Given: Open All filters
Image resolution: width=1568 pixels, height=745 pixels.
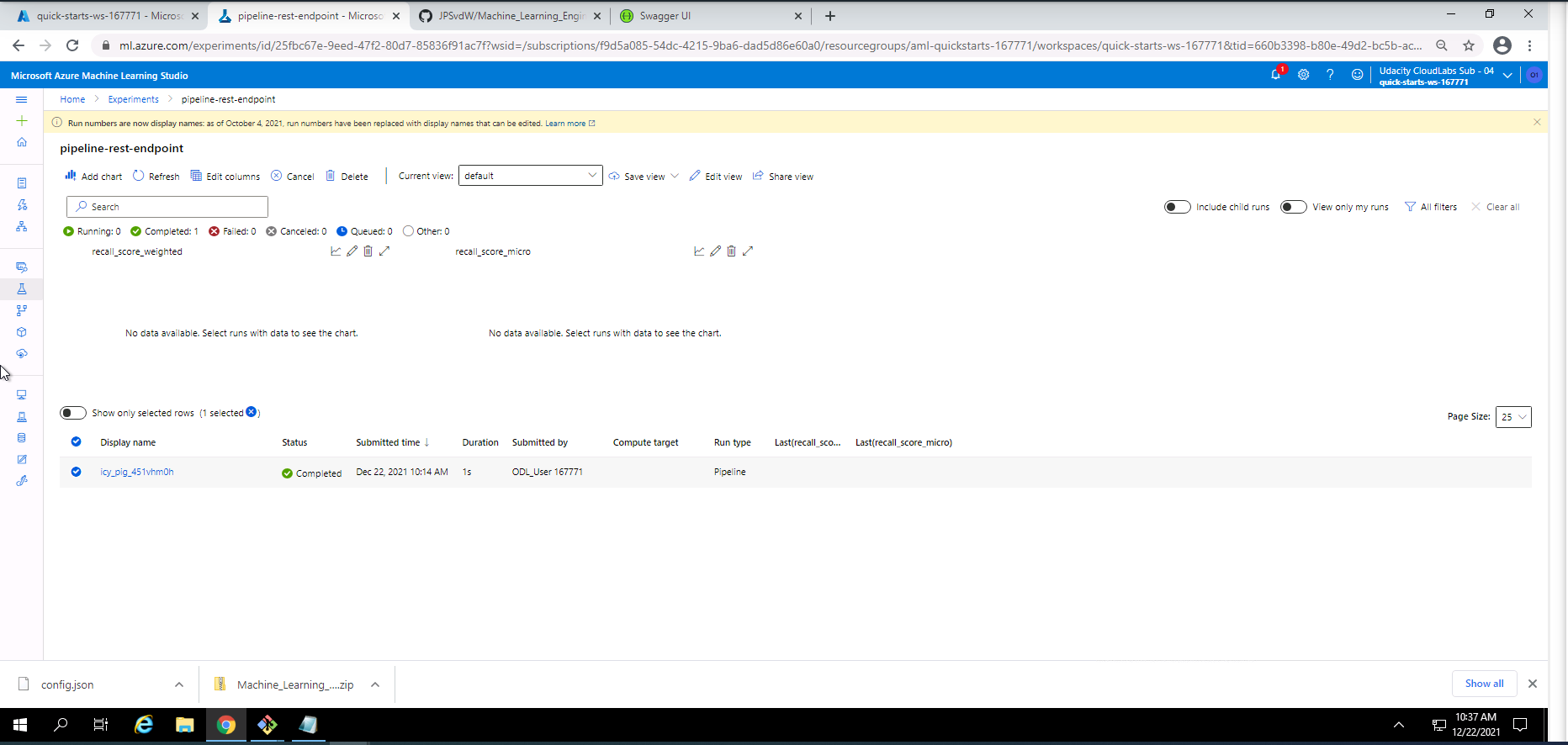Looking at the screenshot, I should (1431, 207).
